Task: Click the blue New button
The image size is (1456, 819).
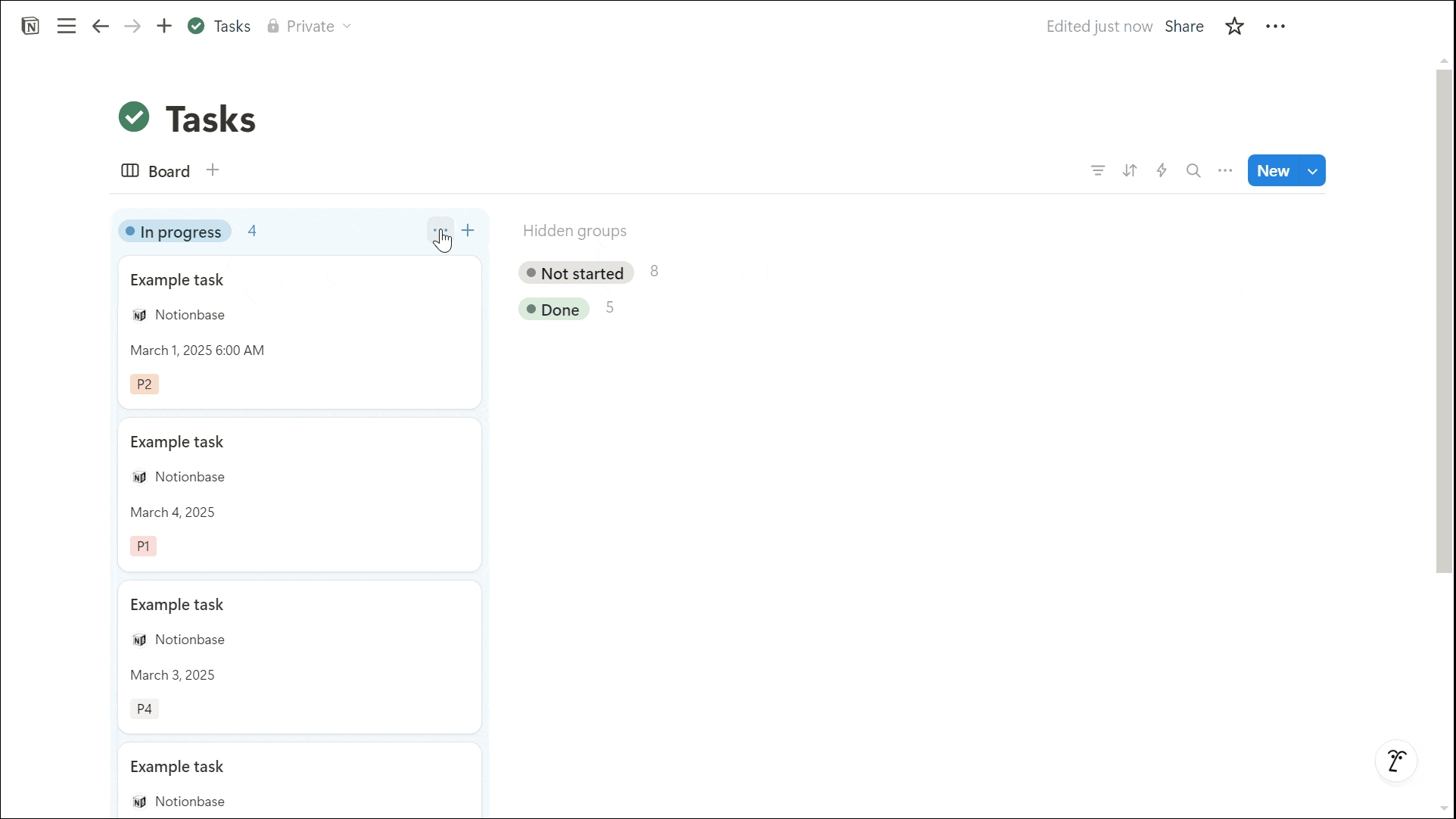Action: click(x=1273, y=171)
